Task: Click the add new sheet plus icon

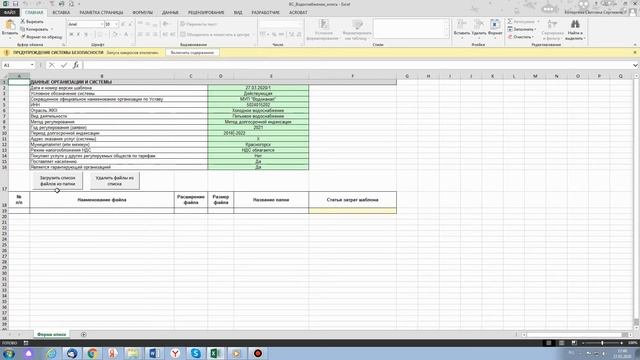Action: tap(83, 334)
